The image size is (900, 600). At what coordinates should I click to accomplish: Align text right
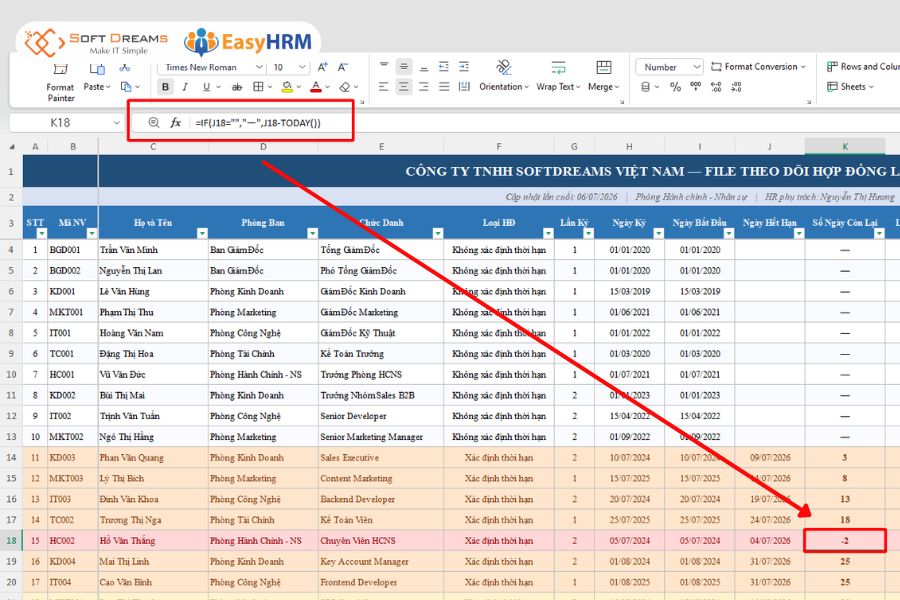pyautogui.click(x=424, y=87)
